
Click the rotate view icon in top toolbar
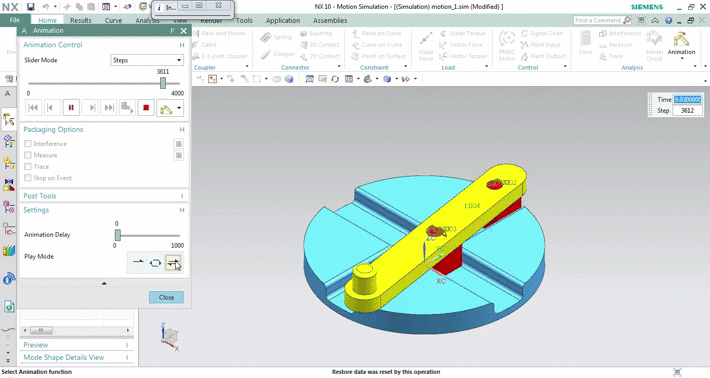click(x=335, y=79)
